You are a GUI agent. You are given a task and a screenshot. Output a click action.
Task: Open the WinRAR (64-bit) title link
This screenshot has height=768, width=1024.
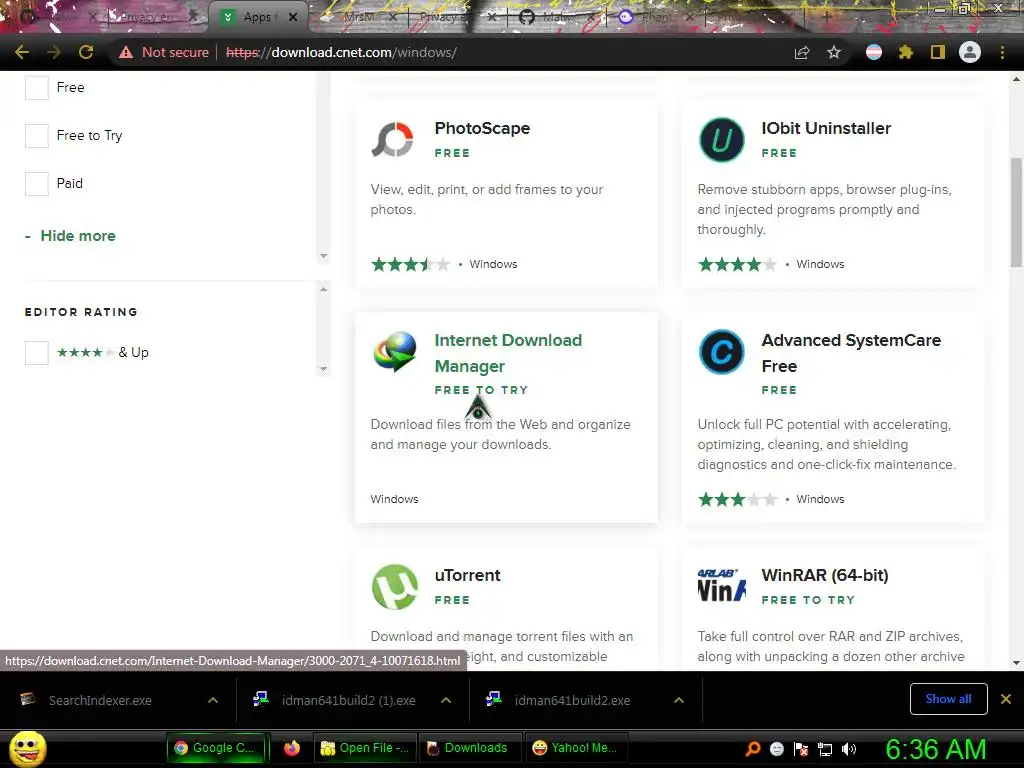pos(825,575)
